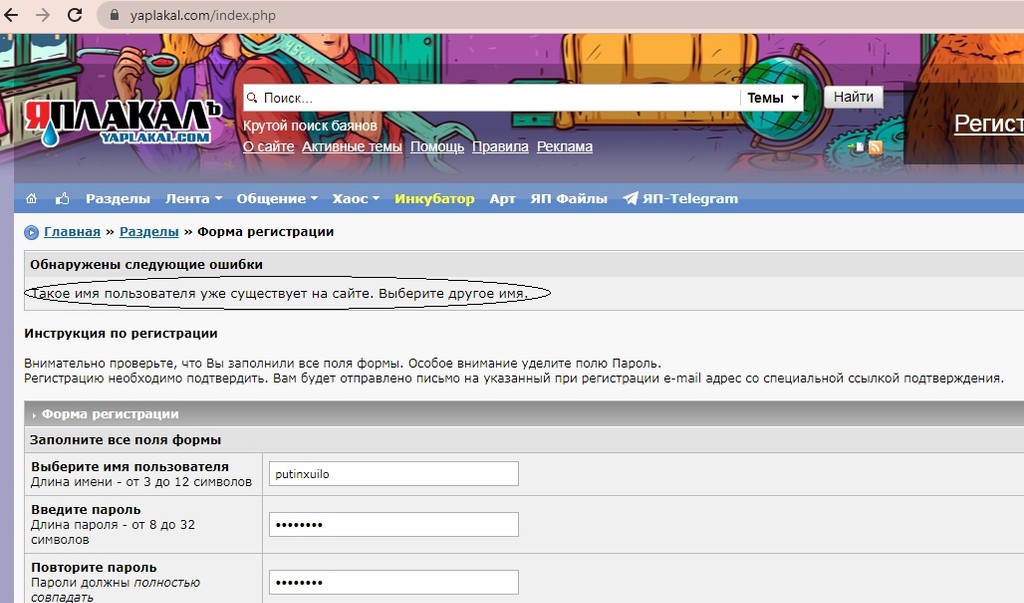Screen dimensions: 1024x603
Task: Click the username field containing putinxuilo
Action: 394,474
